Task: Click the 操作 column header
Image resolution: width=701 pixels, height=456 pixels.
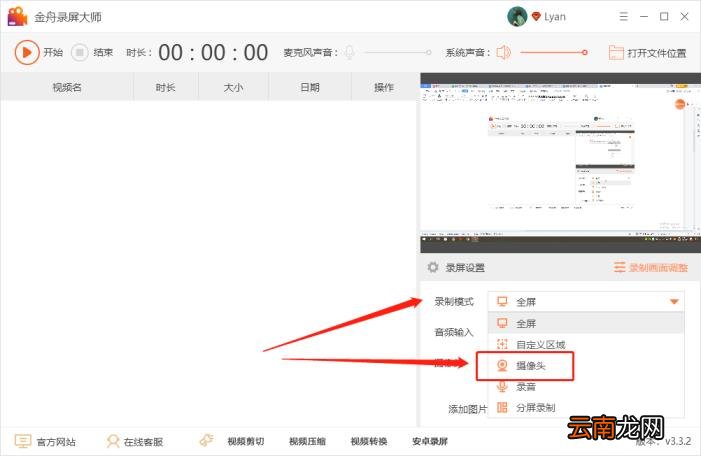Action: 384,87
